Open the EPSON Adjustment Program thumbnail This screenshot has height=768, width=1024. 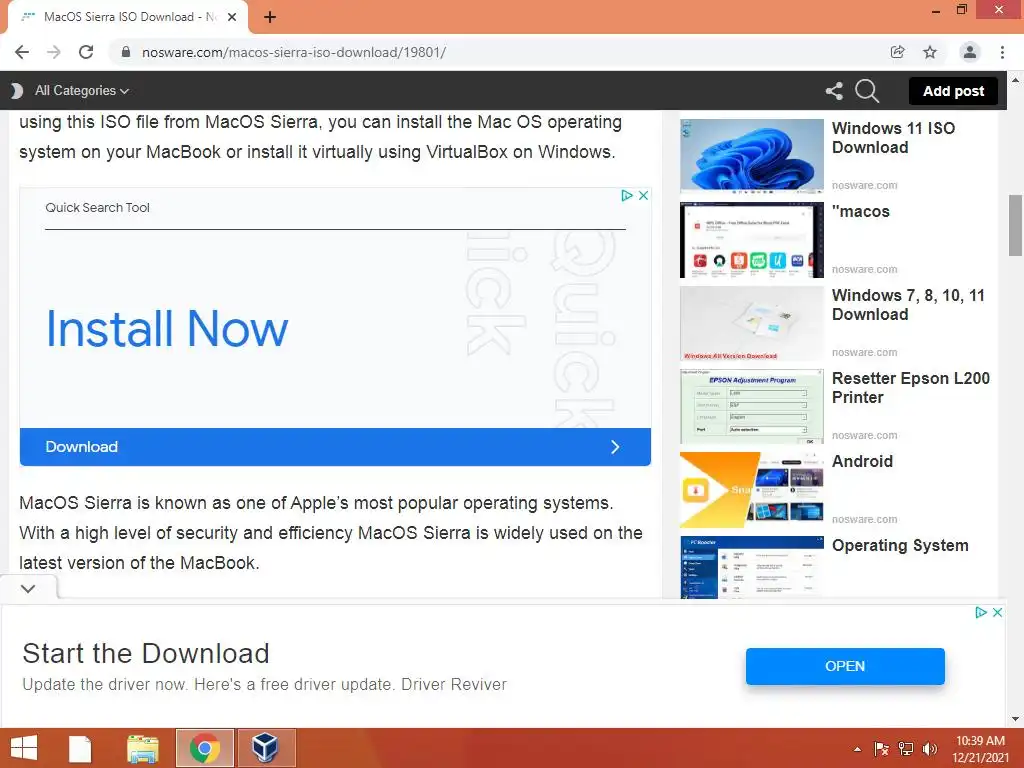coord(752,407)
